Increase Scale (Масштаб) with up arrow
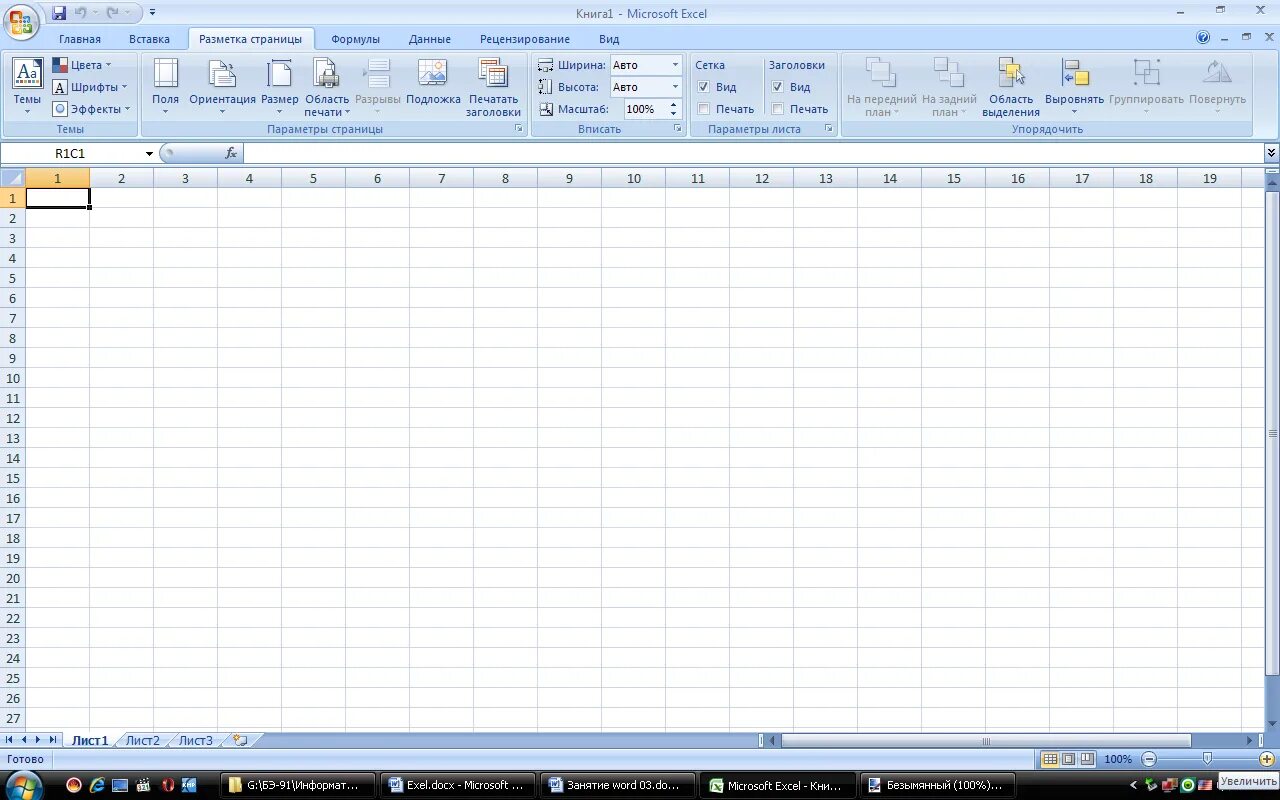 [674, 105]
